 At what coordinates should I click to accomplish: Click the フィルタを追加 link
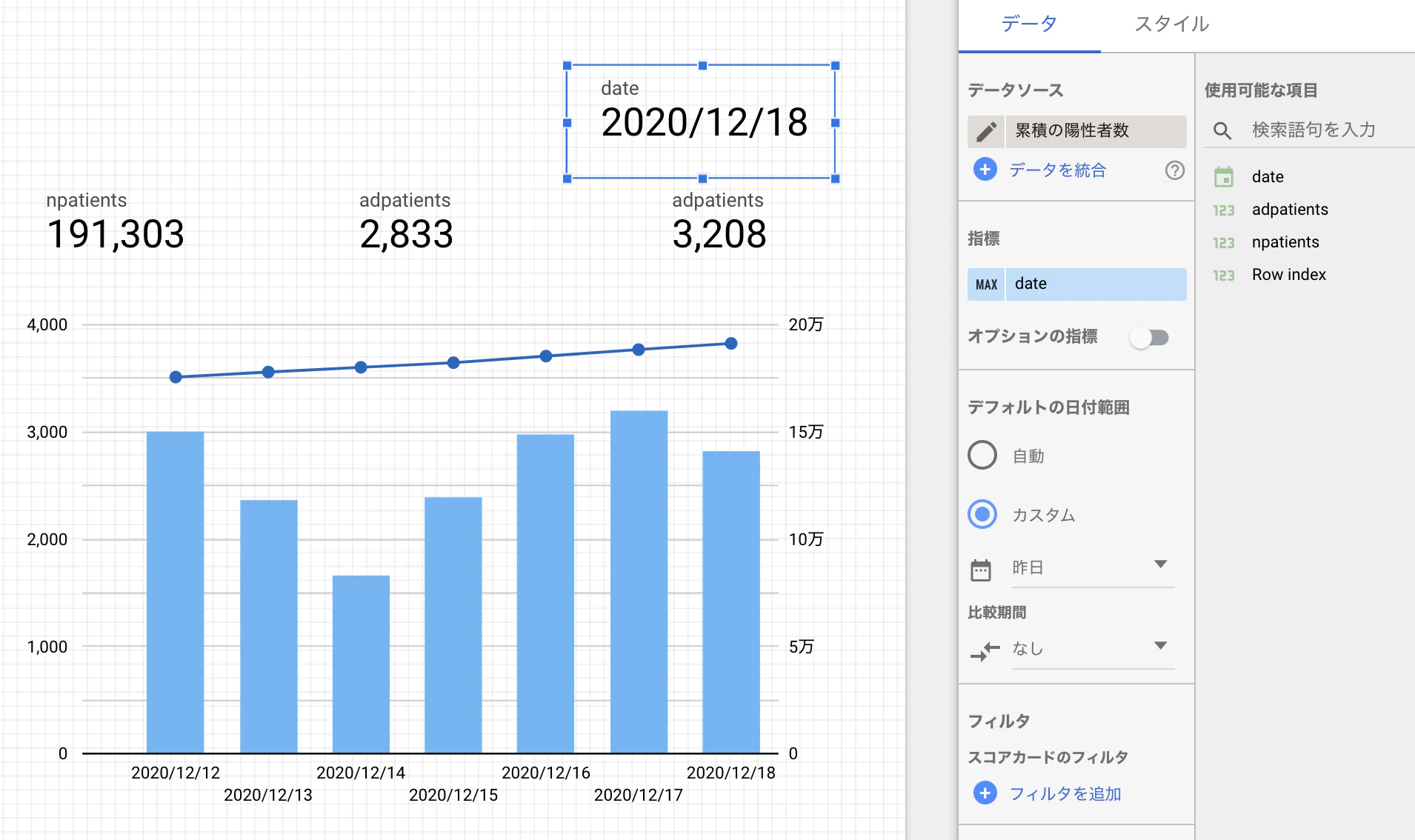click(x=1065, y=794)
